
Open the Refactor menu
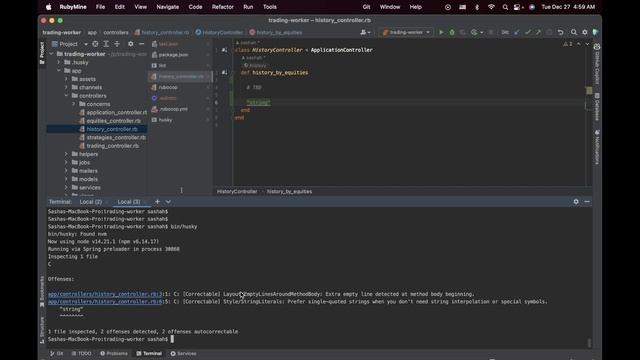222,7
